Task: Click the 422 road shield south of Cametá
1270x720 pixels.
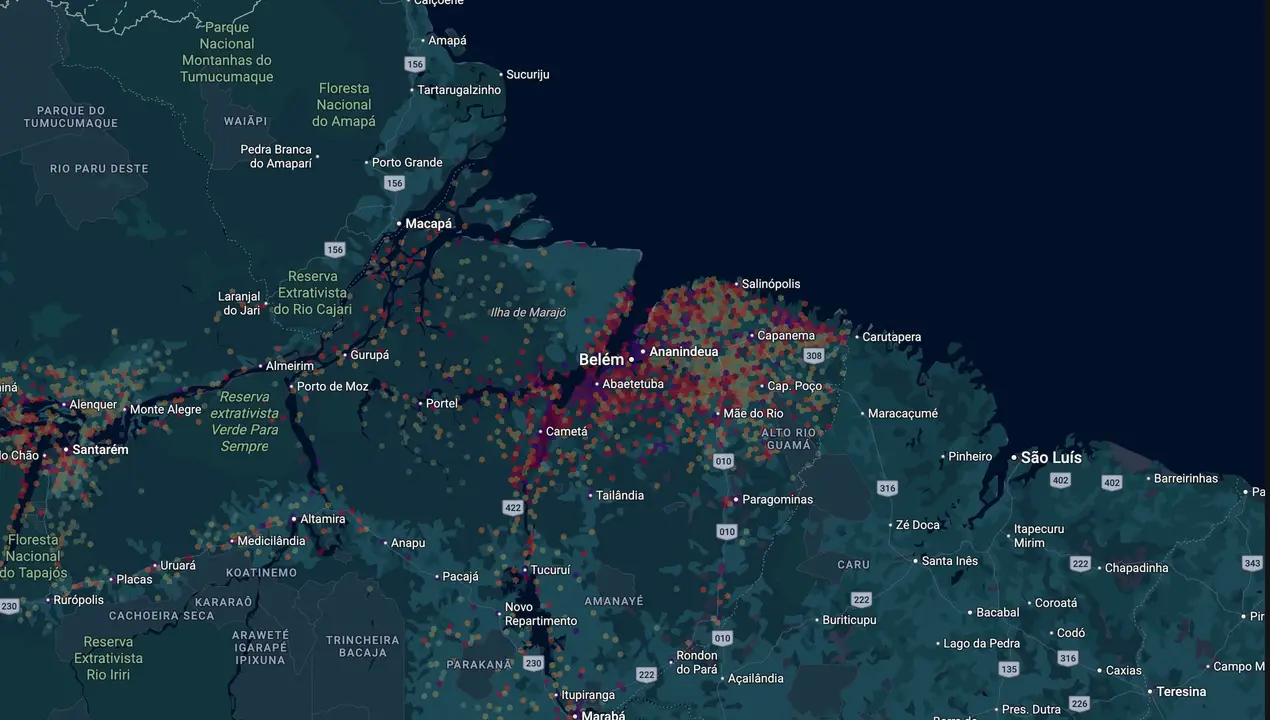Action: click(x=513, y=508)
